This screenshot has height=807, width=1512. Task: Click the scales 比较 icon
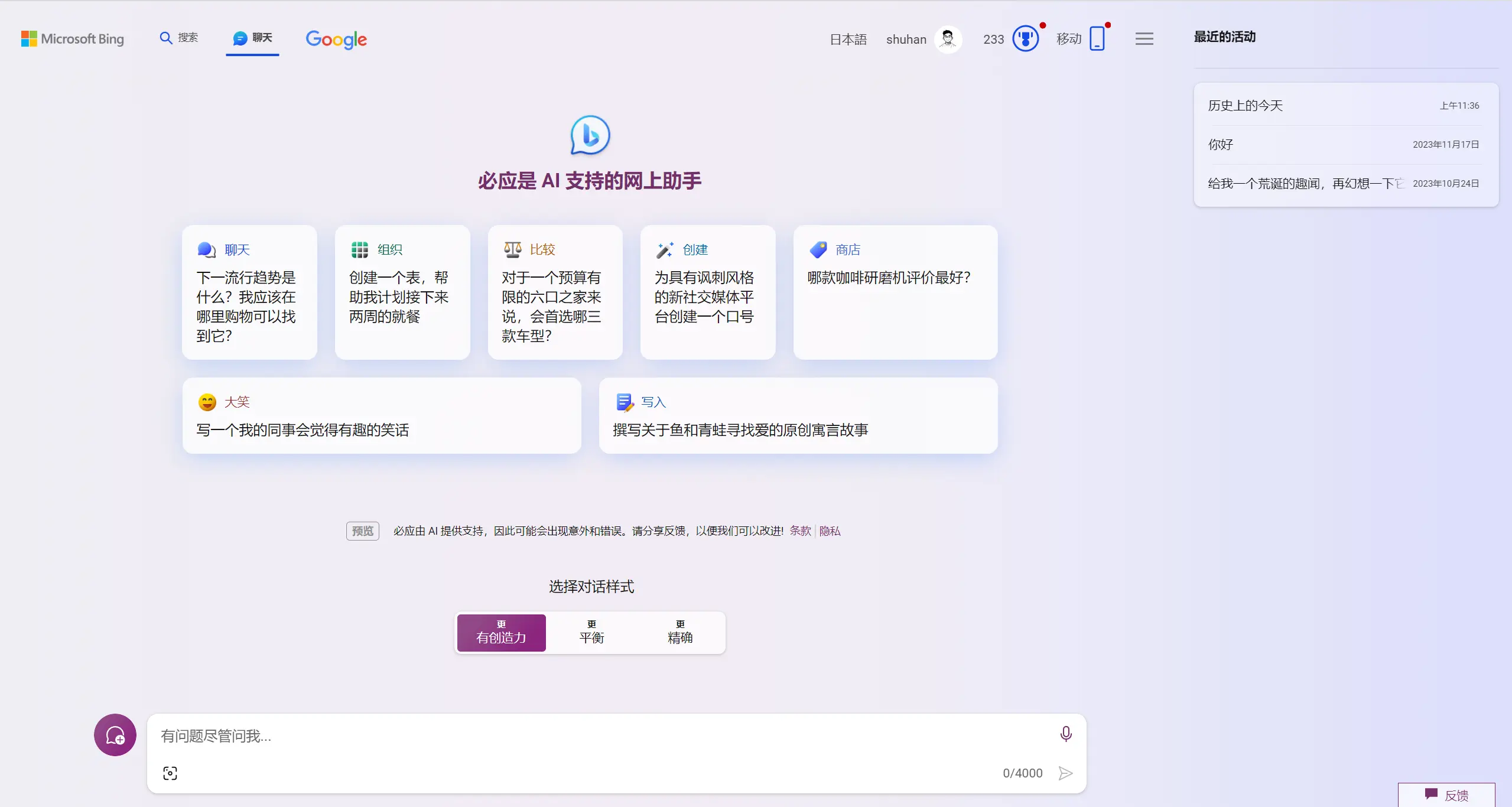tap(512, 250)
